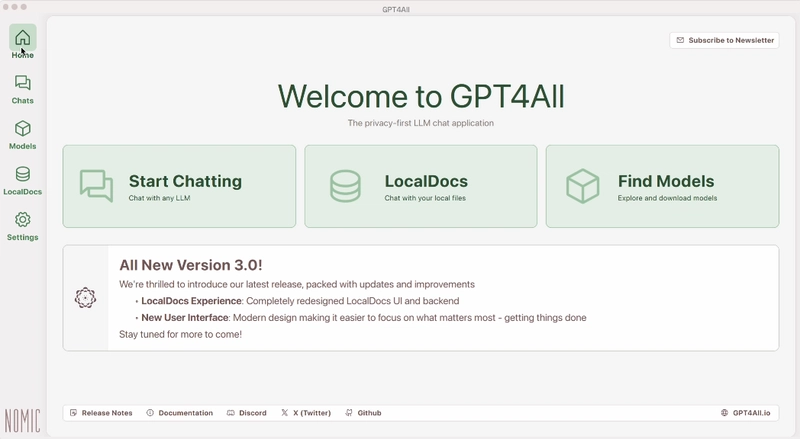Click the chat bubbles icon in Start Chatting
800x439 pixels.
point(96,186)
